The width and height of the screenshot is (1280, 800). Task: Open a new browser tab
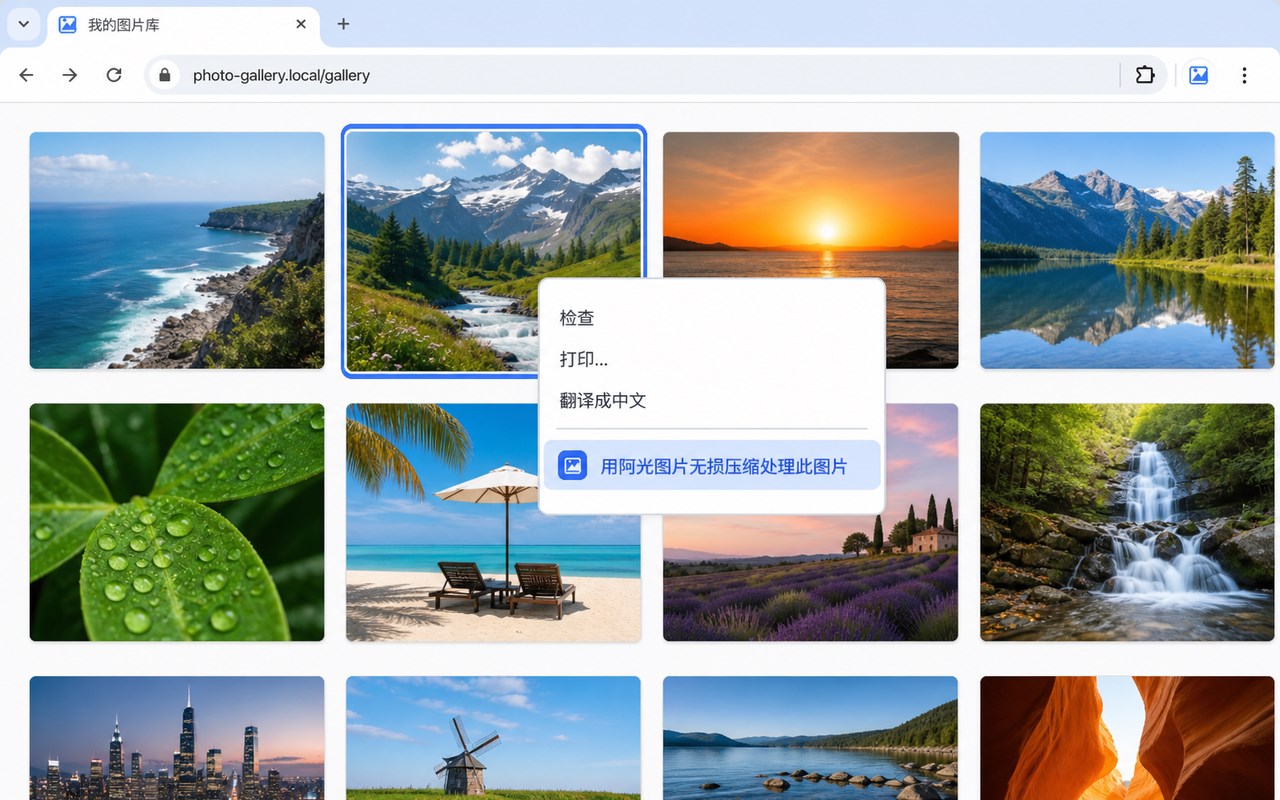click(x=343, y=24)
